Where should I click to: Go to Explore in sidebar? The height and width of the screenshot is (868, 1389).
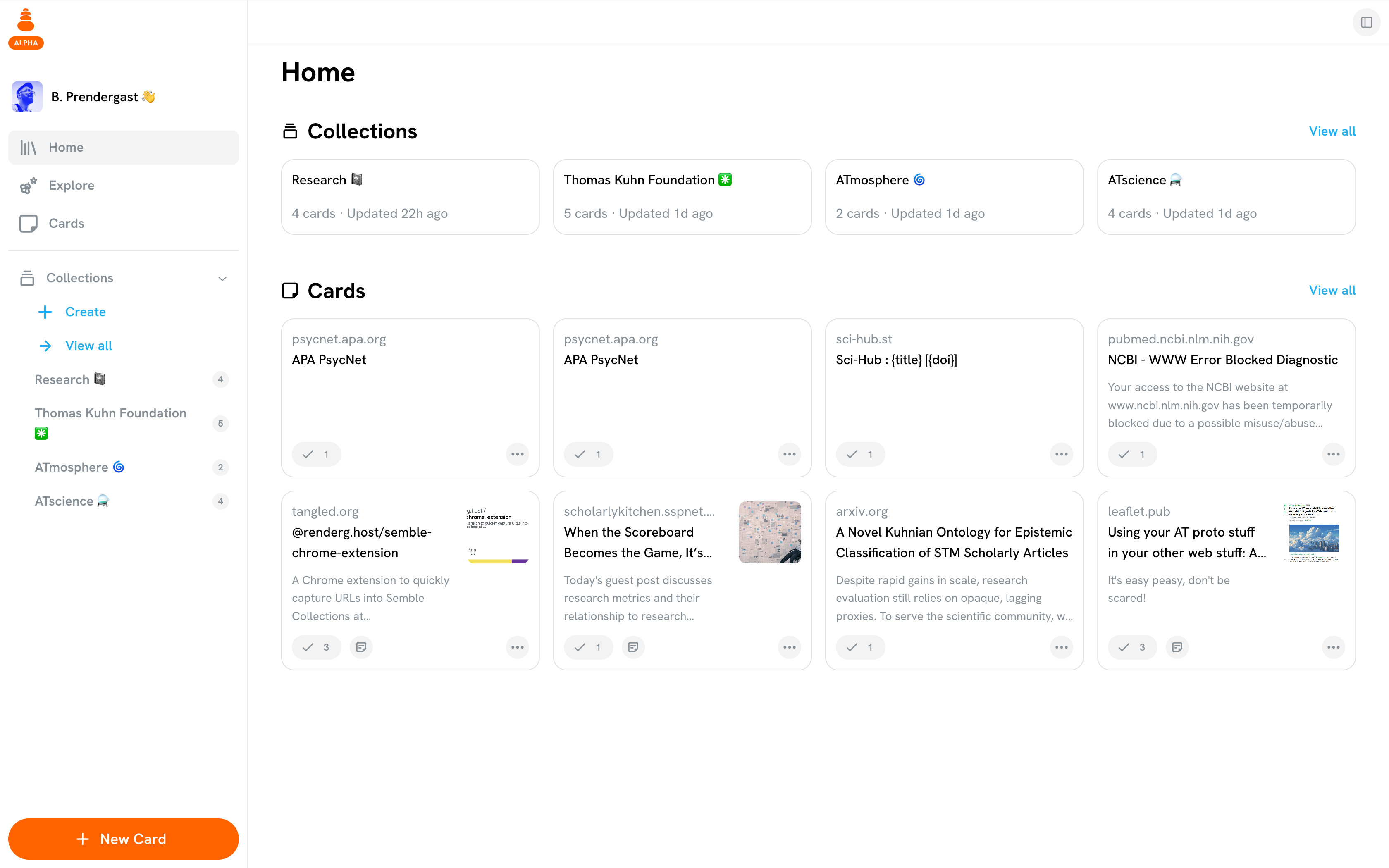click(x=71, y=186)
